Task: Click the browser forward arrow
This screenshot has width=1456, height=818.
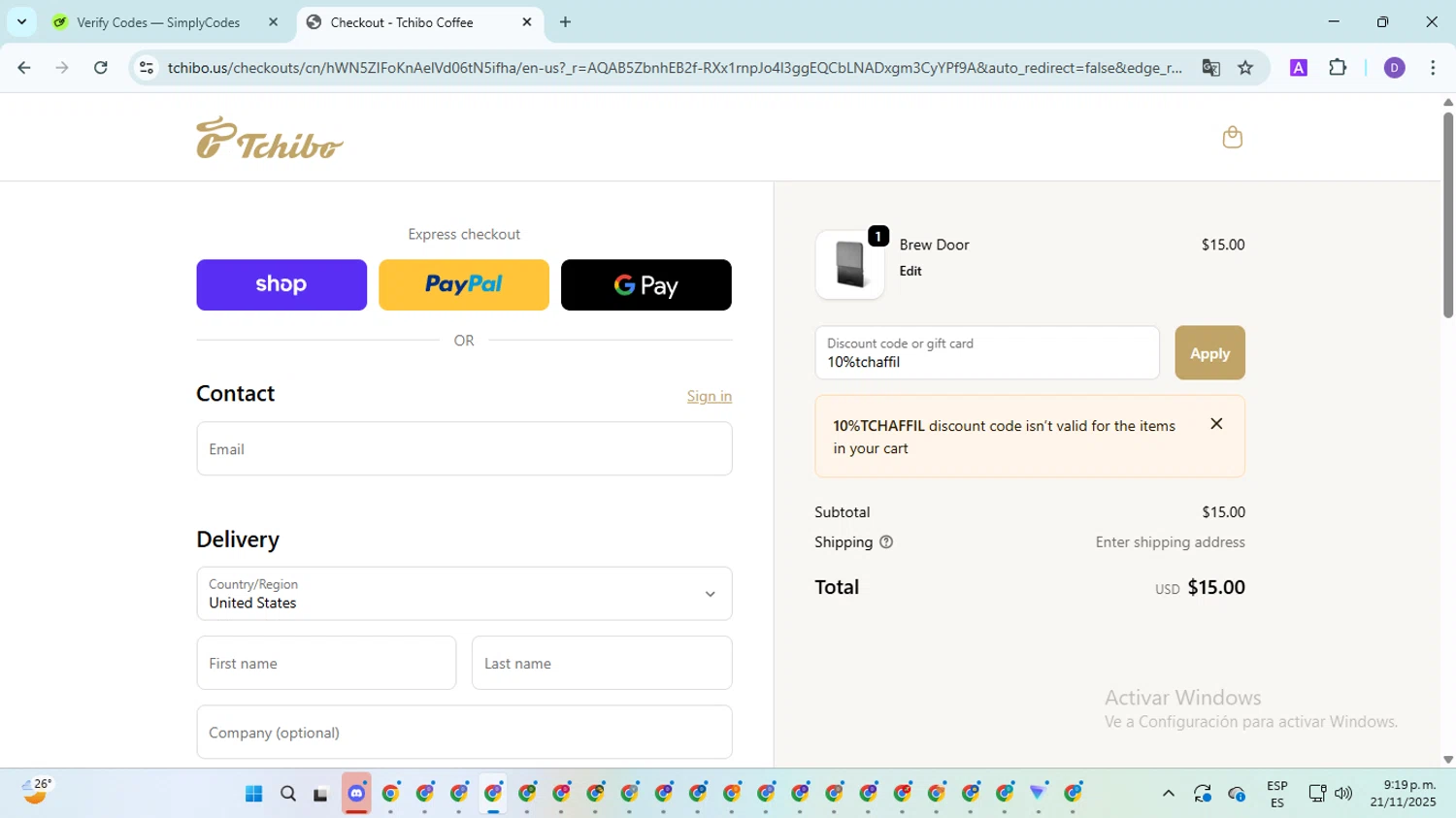Action: click(x=62, y=68)
